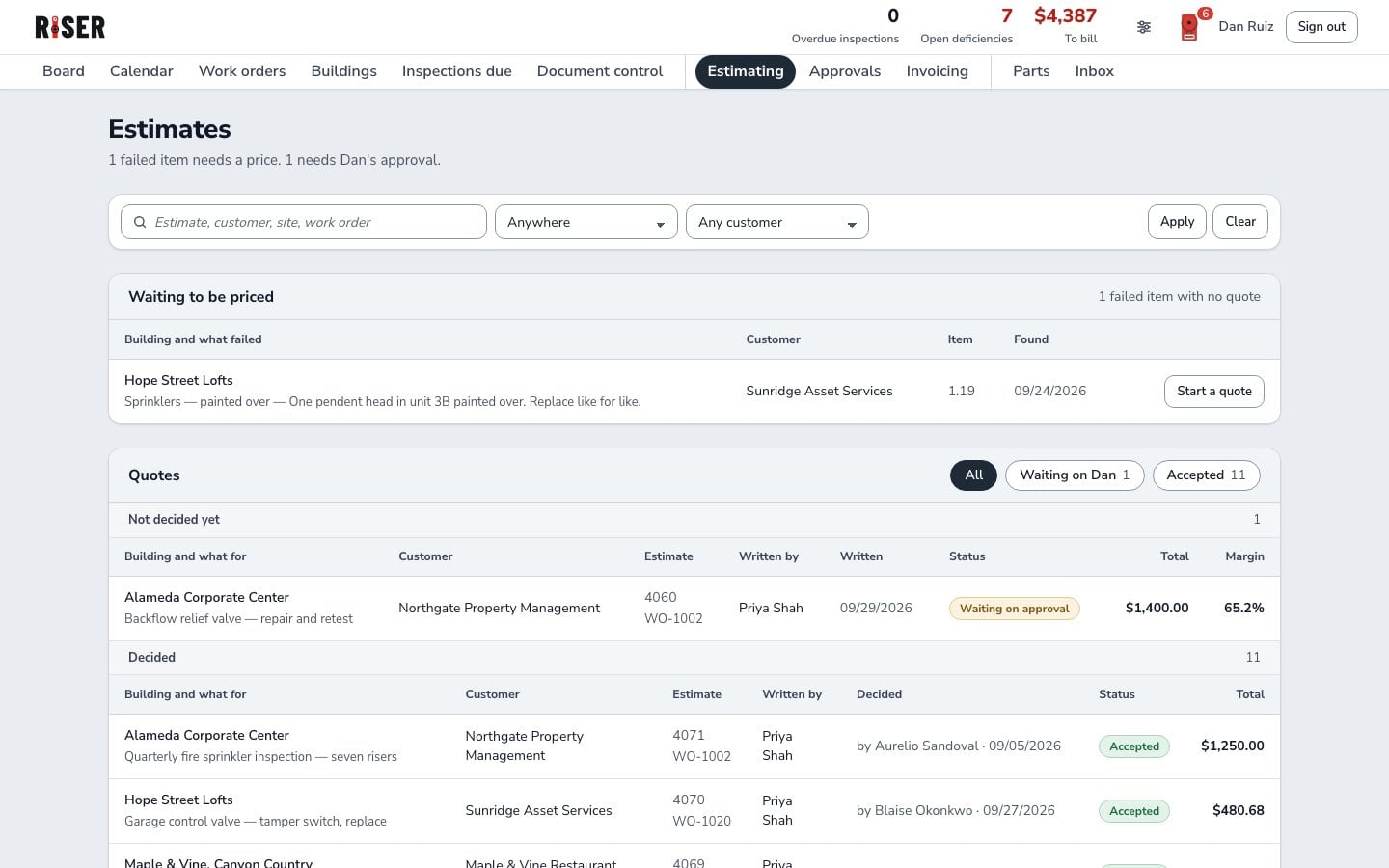Switch to the Invoicing tab
This screenshot has height=868, width=1389.
(x=938, y=71)
